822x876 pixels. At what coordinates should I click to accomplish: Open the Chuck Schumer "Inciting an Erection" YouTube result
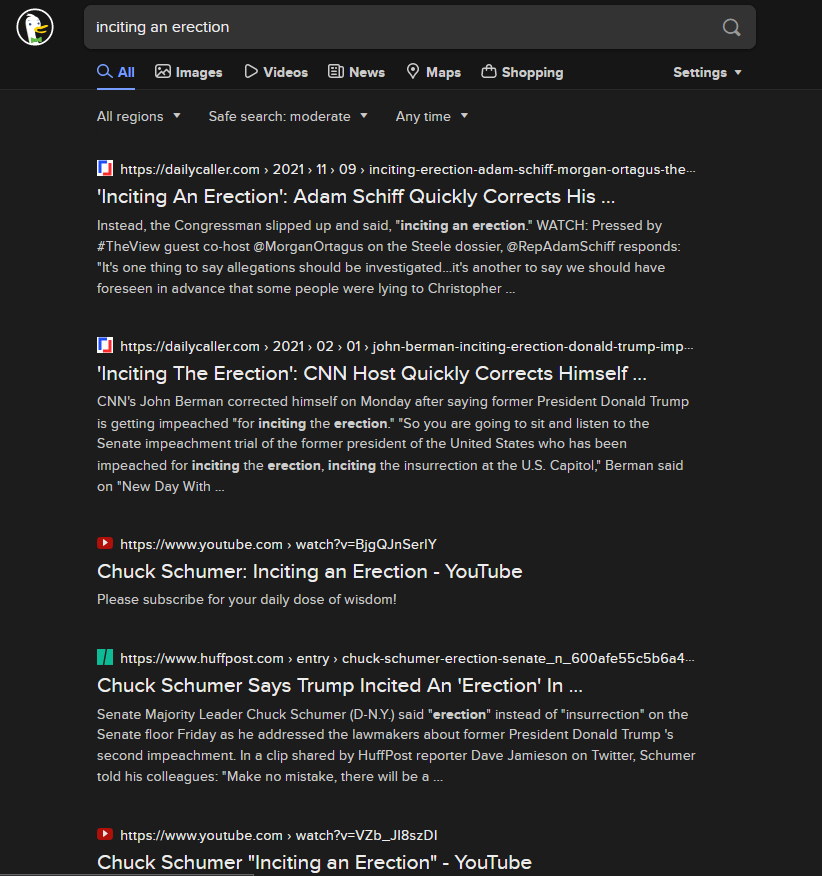tap(314, 862)
